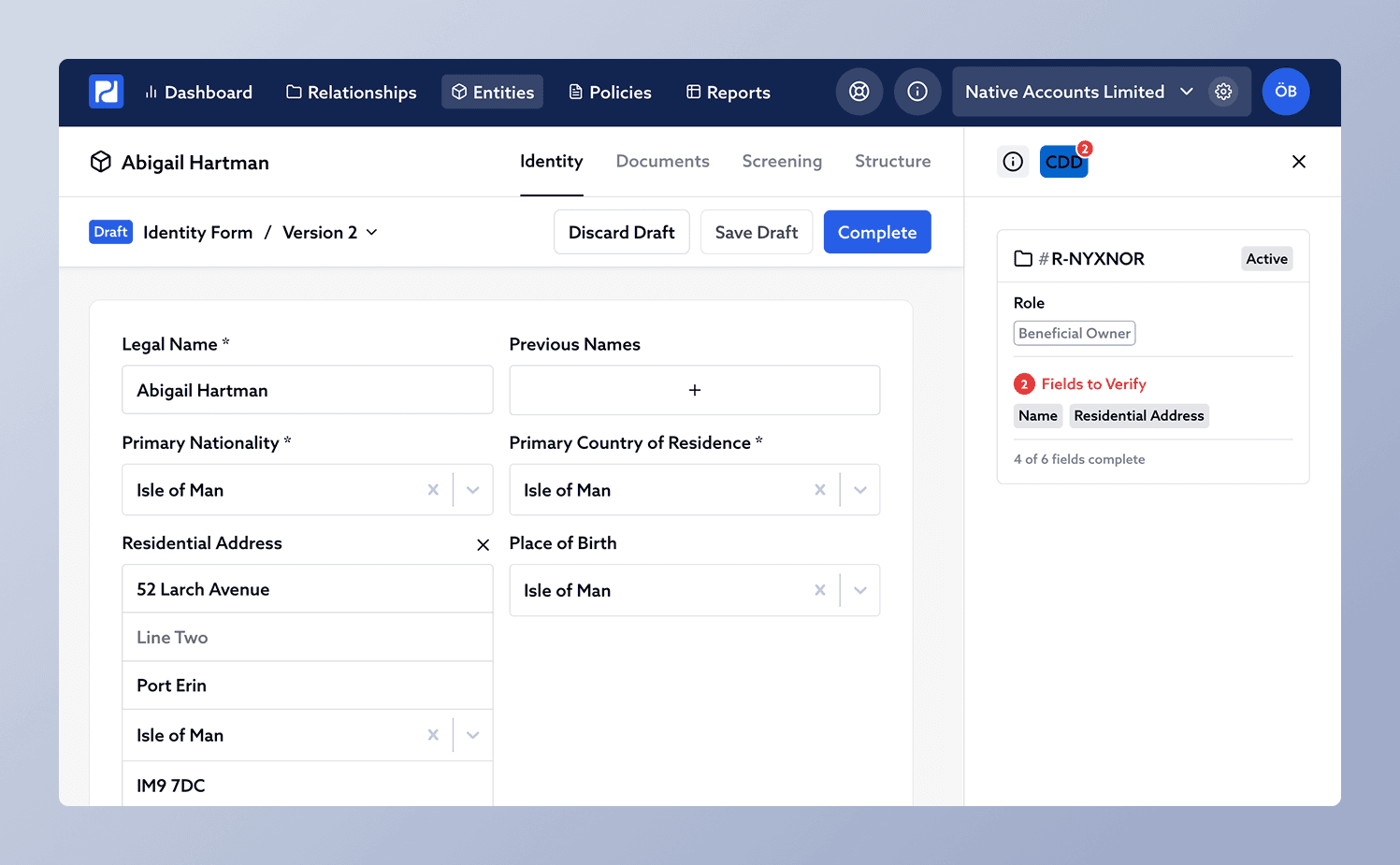Click the Save Draft button

click(757, 232)
